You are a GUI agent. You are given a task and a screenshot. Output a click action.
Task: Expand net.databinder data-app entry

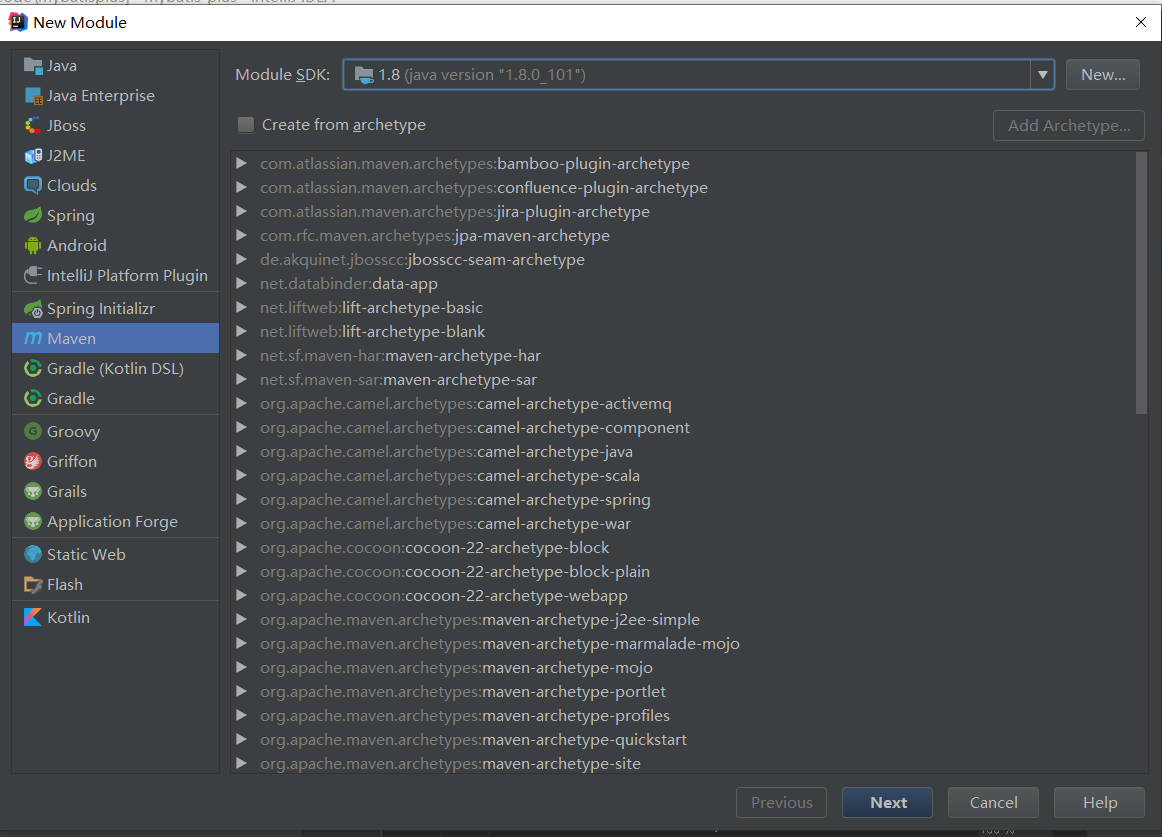tap(241, 283)
